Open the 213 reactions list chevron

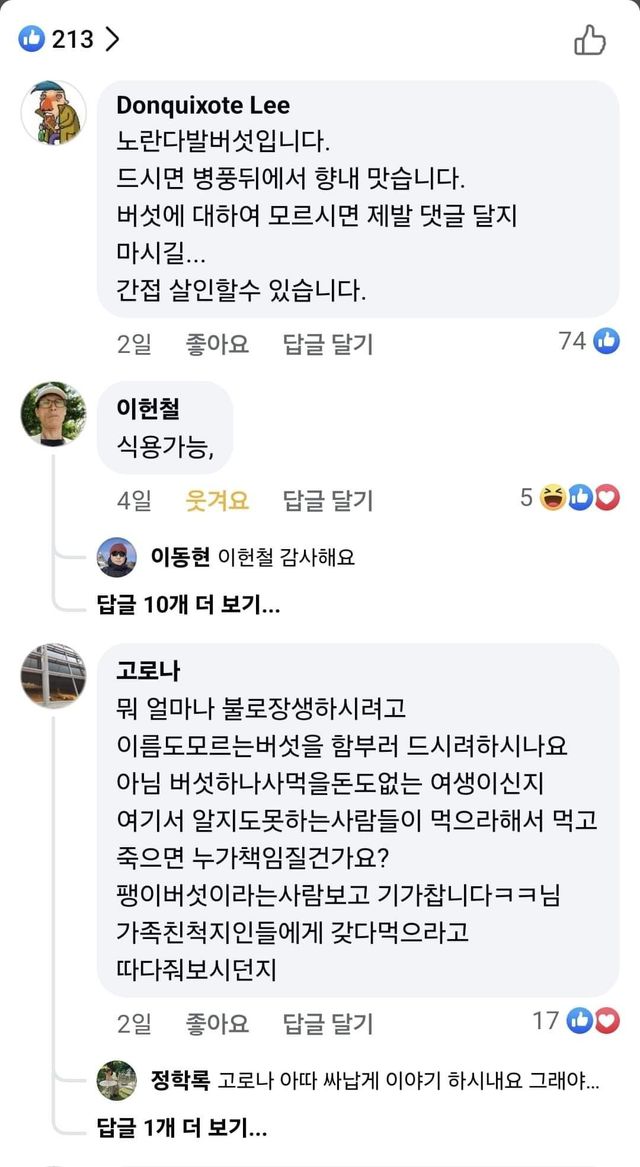(112, 39)
